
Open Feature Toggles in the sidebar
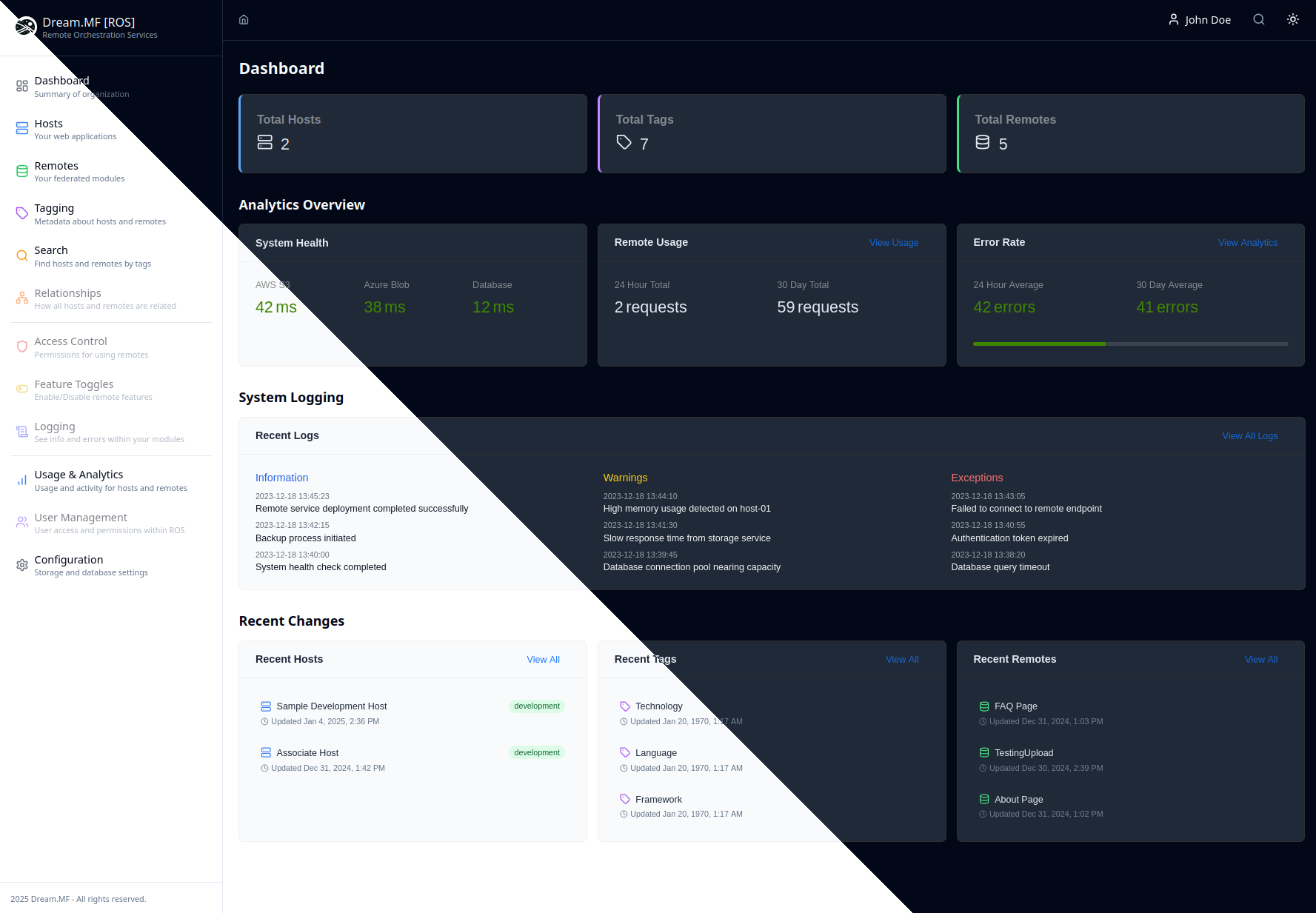point(74,389)
